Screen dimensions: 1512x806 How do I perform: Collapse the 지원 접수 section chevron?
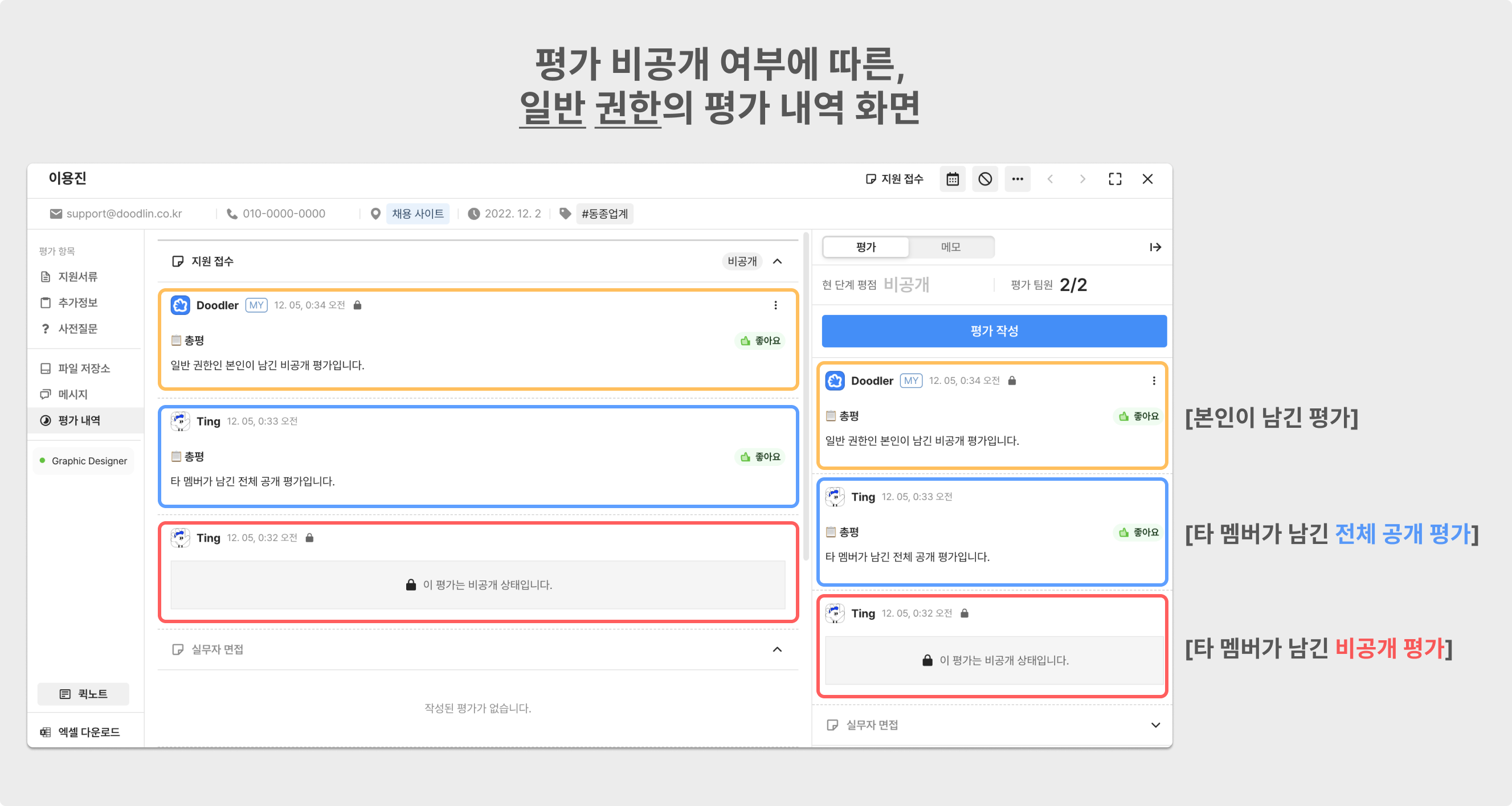(x=777, y=261)
